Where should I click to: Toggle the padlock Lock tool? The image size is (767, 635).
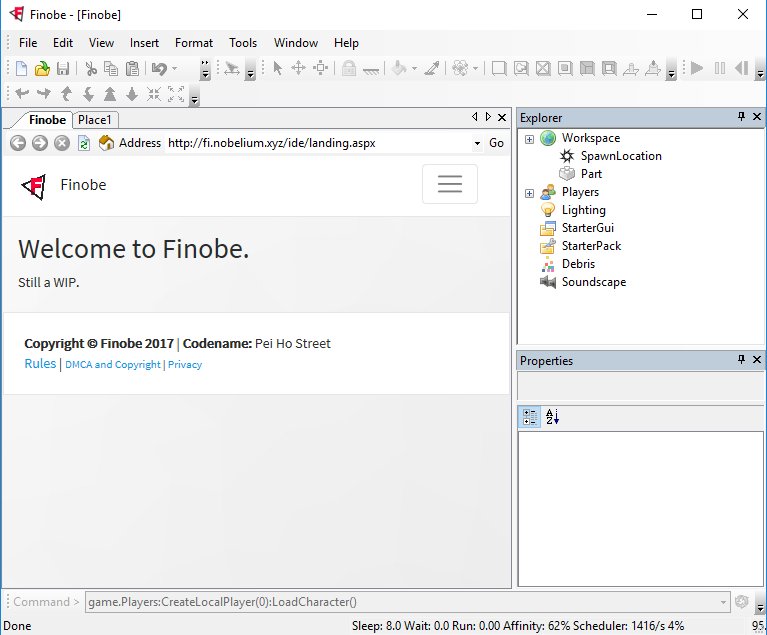(x=349, y=68)
